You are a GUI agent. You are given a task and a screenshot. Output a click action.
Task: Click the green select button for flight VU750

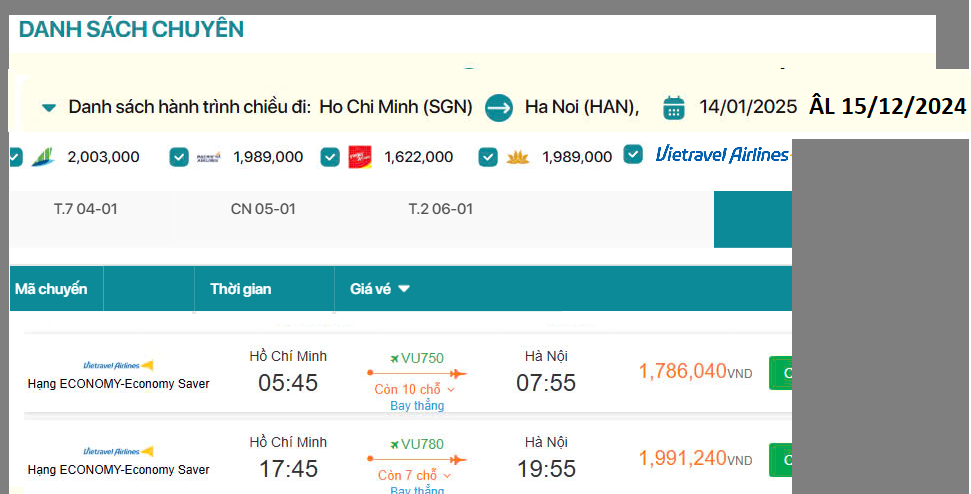tap(781, 372)
